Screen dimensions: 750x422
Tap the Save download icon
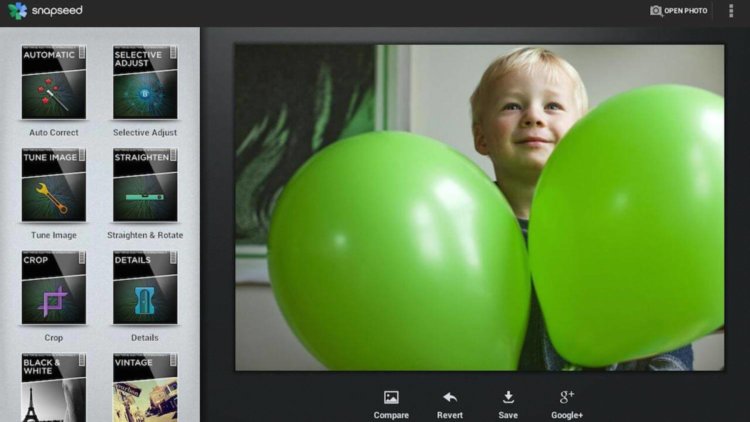coord(508,397)
